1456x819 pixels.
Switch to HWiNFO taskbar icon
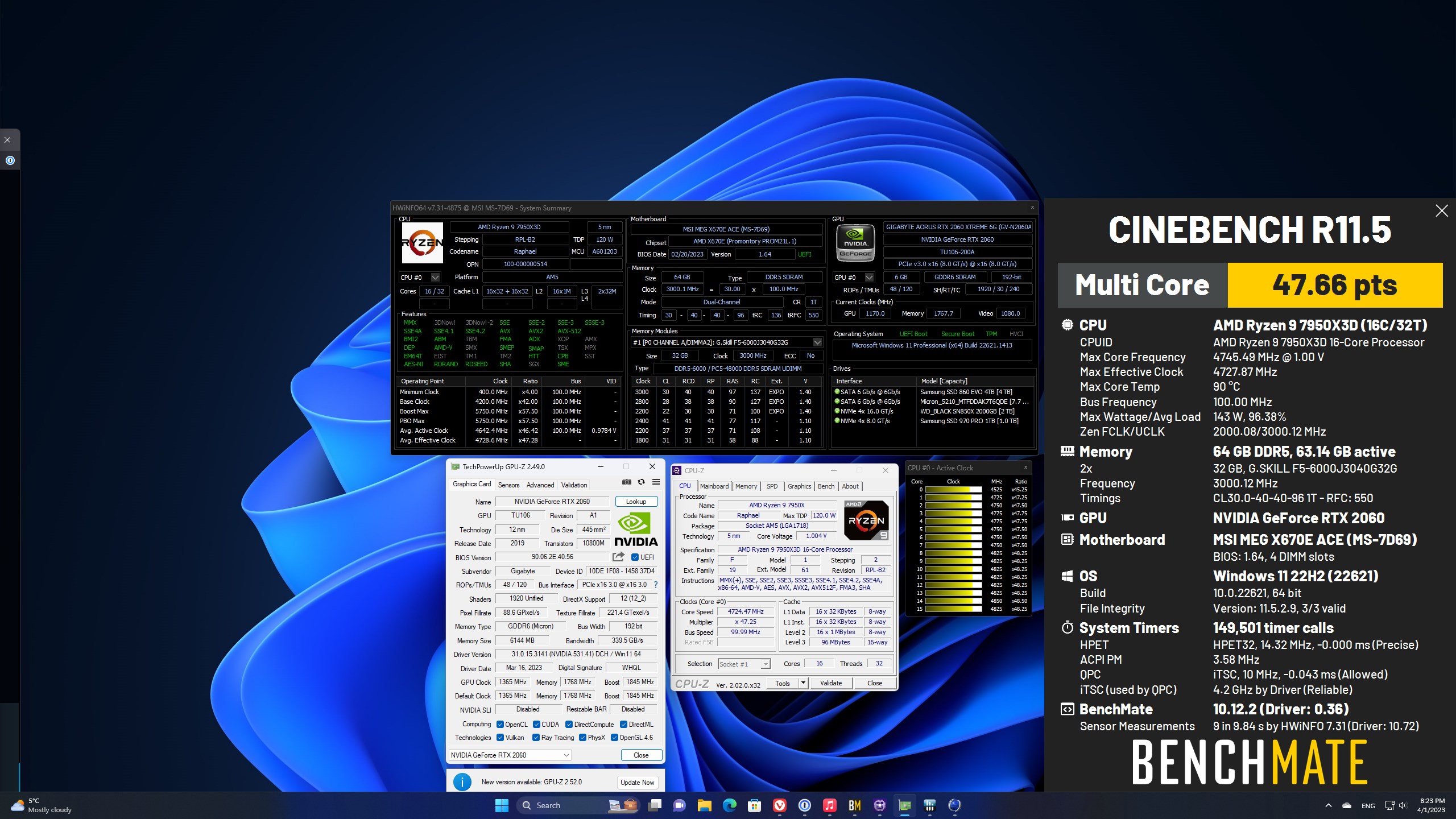929,805
